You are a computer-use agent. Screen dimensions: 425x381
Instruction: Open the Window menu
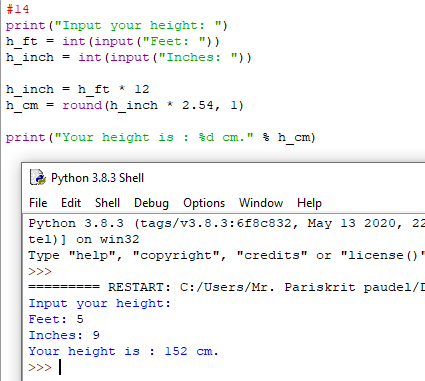pos(261,203)
